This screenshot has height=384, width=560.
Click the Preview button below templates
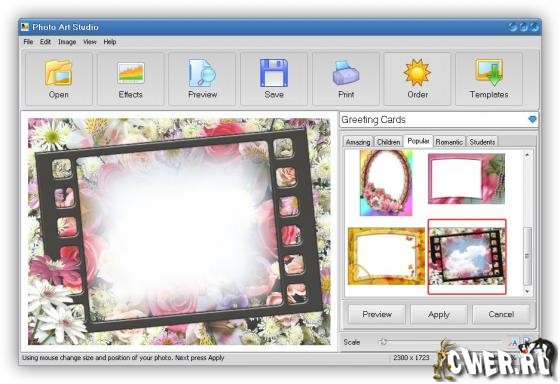[x=377, y=314]
